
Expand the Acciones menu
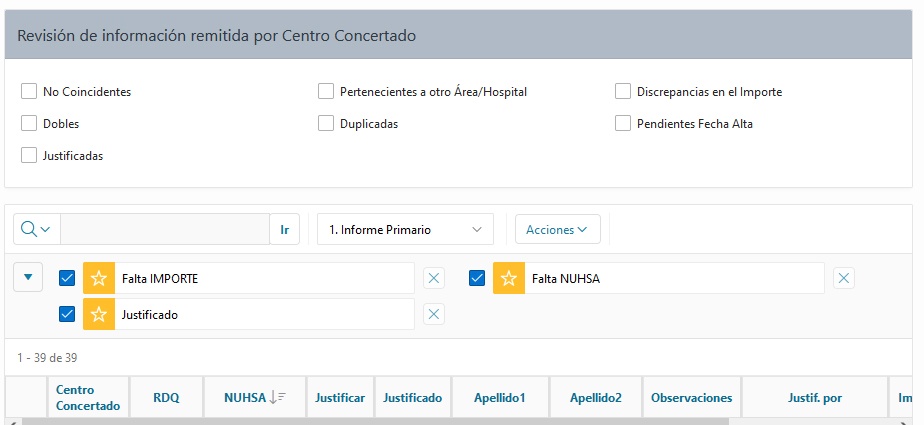tap(557, 229)
